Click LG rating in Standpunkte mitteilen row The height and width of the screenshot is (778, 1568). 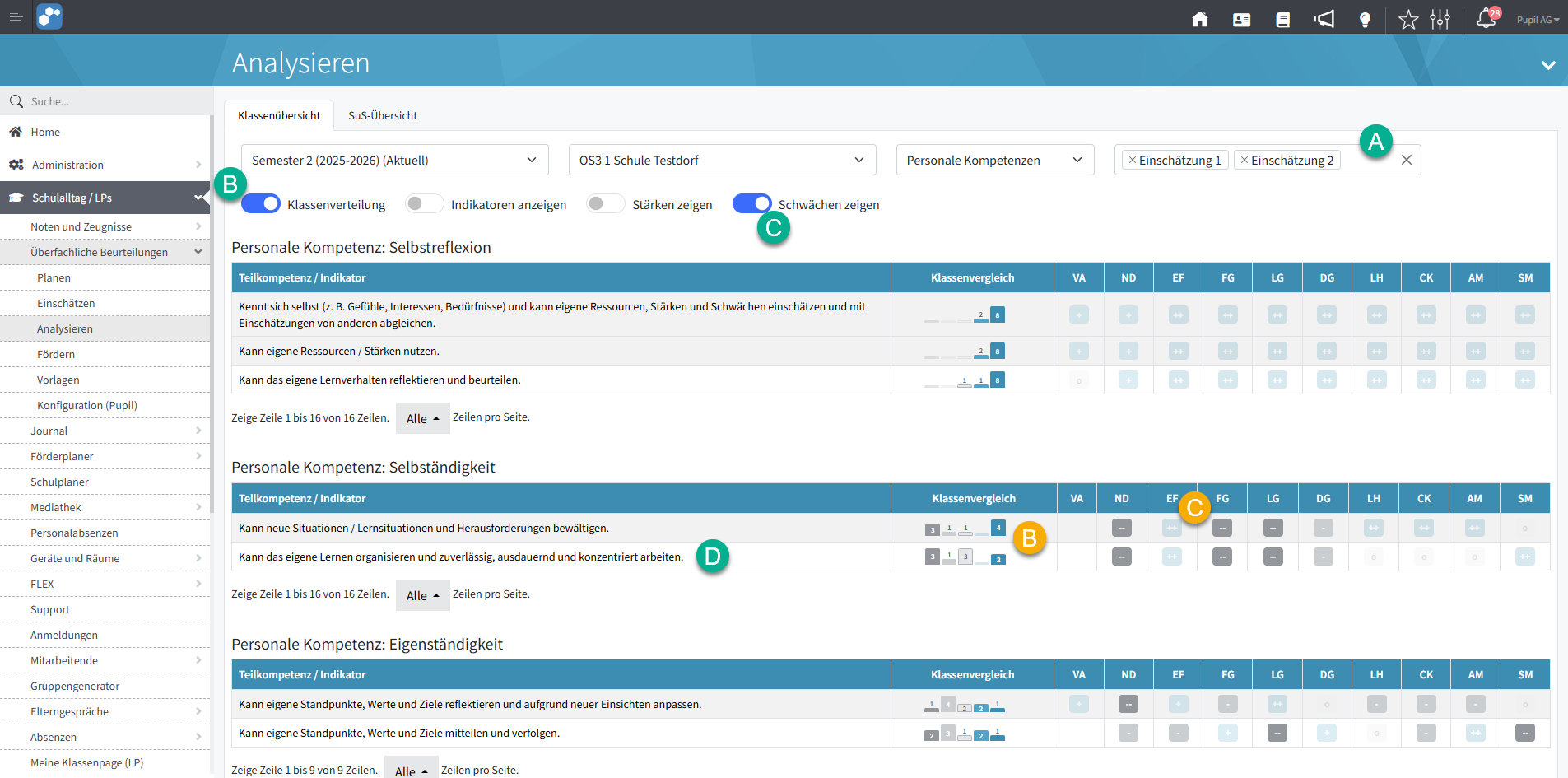1277,733
